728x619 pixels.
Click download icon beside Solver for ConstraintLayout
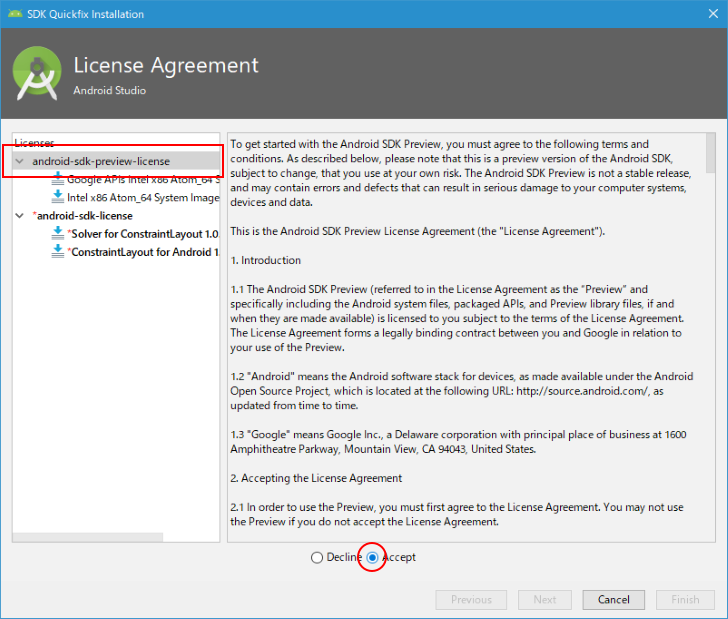tap(58, 233)
